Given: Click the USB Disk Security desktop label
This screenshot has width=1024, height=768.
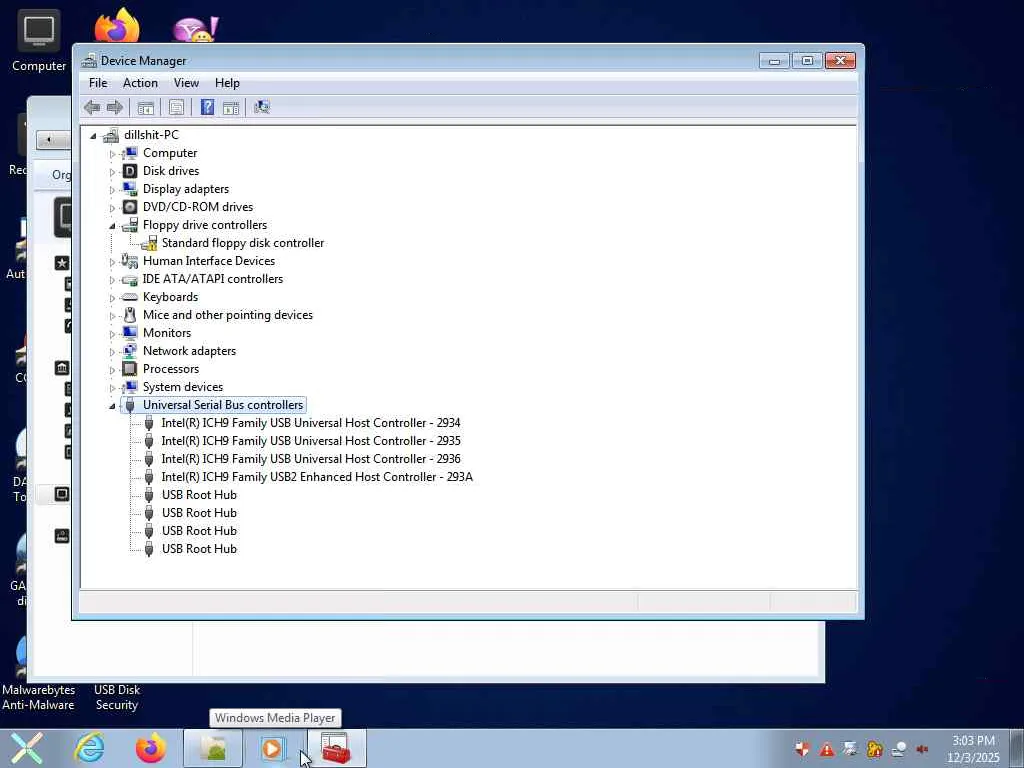Looking at the screenshot, I should 117,697.
